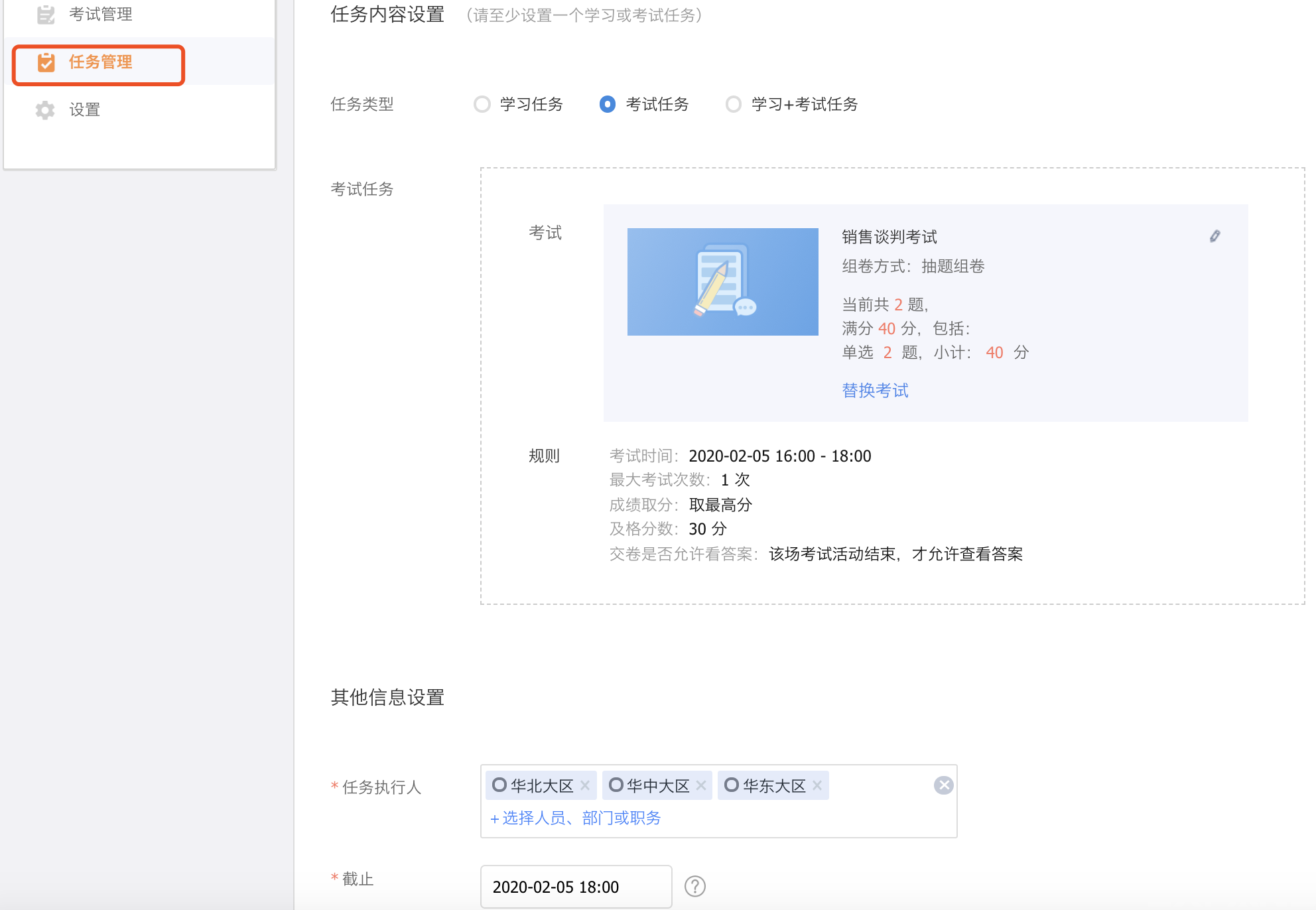Remove 华东大区 tag with its X

pos(817,785)
